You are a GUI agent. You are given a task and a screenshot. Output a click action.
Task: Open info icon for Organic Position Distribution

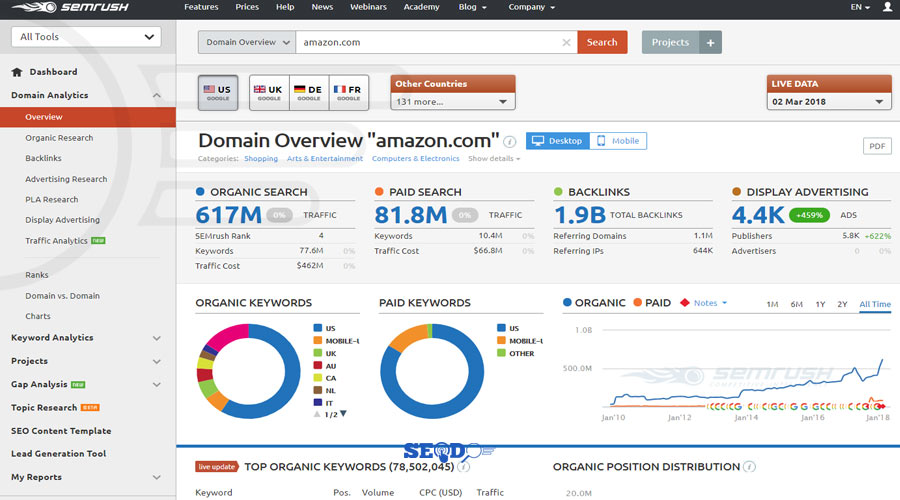749,467
